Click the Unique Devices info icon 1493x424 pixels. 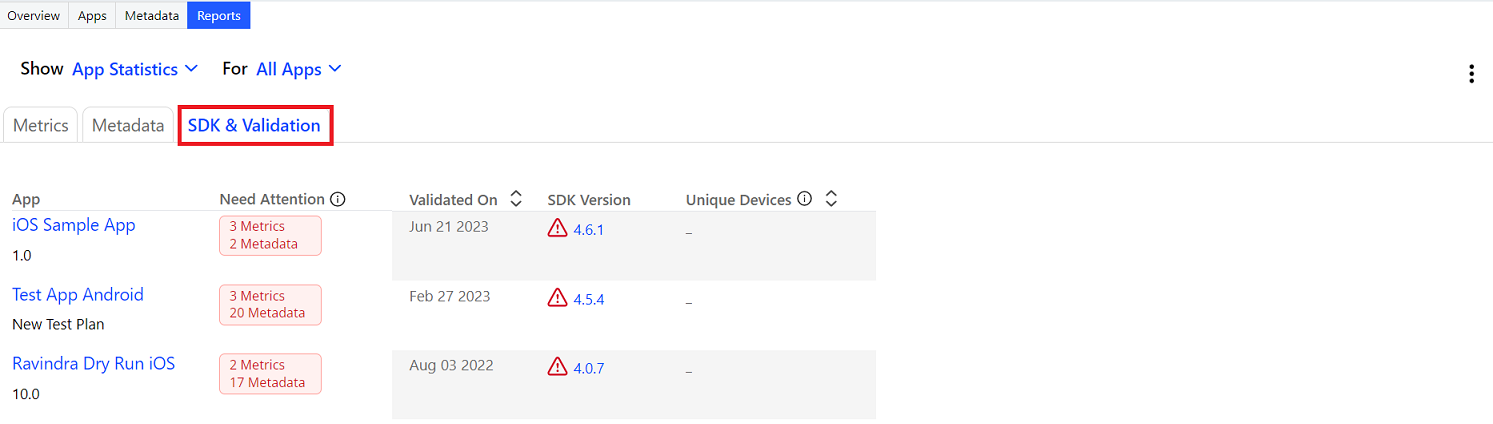pos(804,199)
